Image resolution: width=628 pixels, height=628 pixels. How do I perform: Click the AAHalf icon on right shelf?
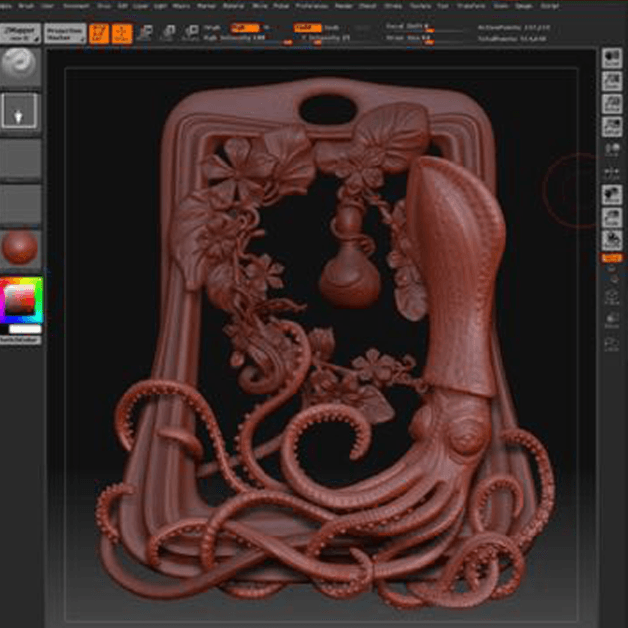(x=610, y=127)
